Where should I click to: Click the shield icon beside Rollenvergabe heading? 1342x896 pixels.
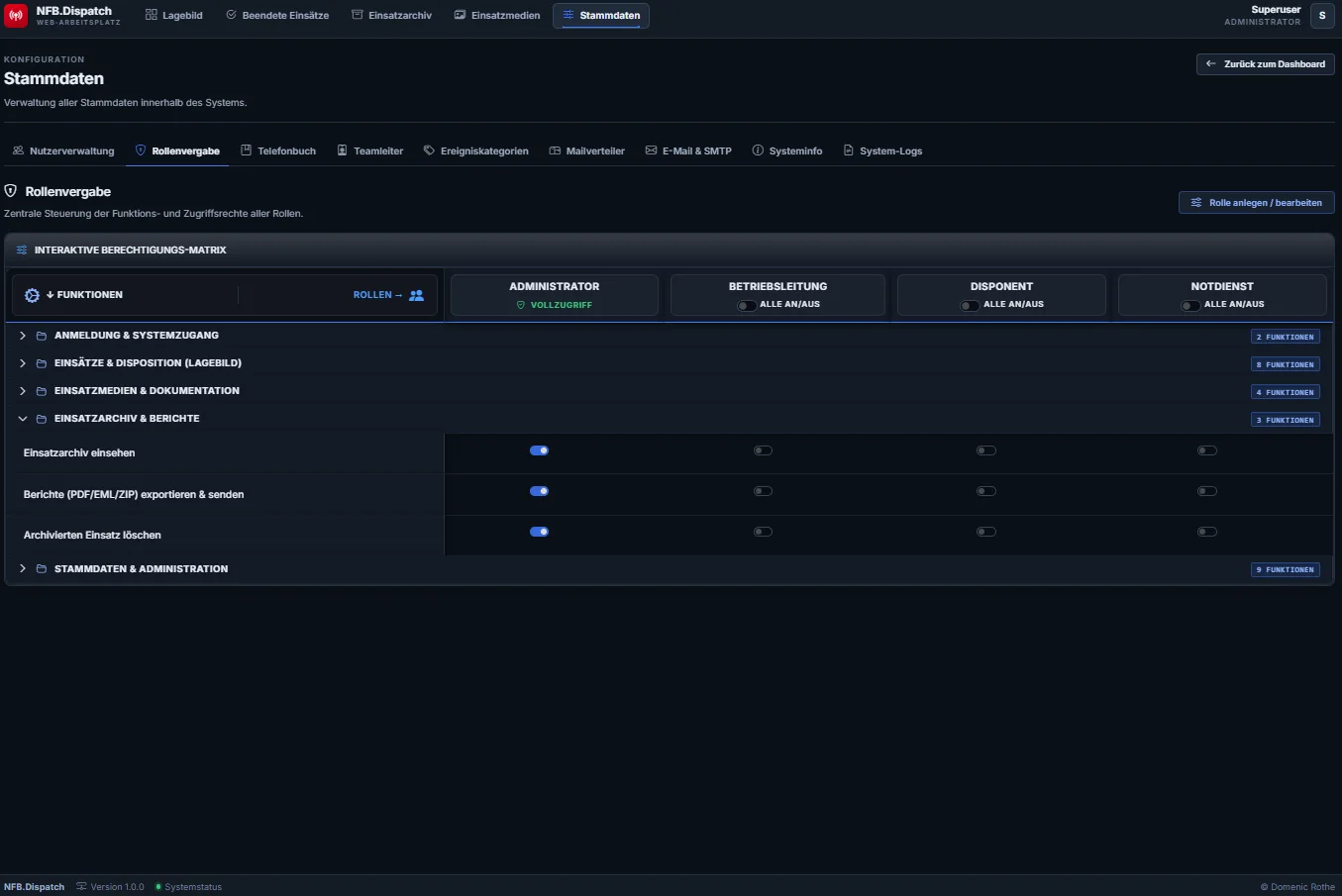(x=11, y=191)
